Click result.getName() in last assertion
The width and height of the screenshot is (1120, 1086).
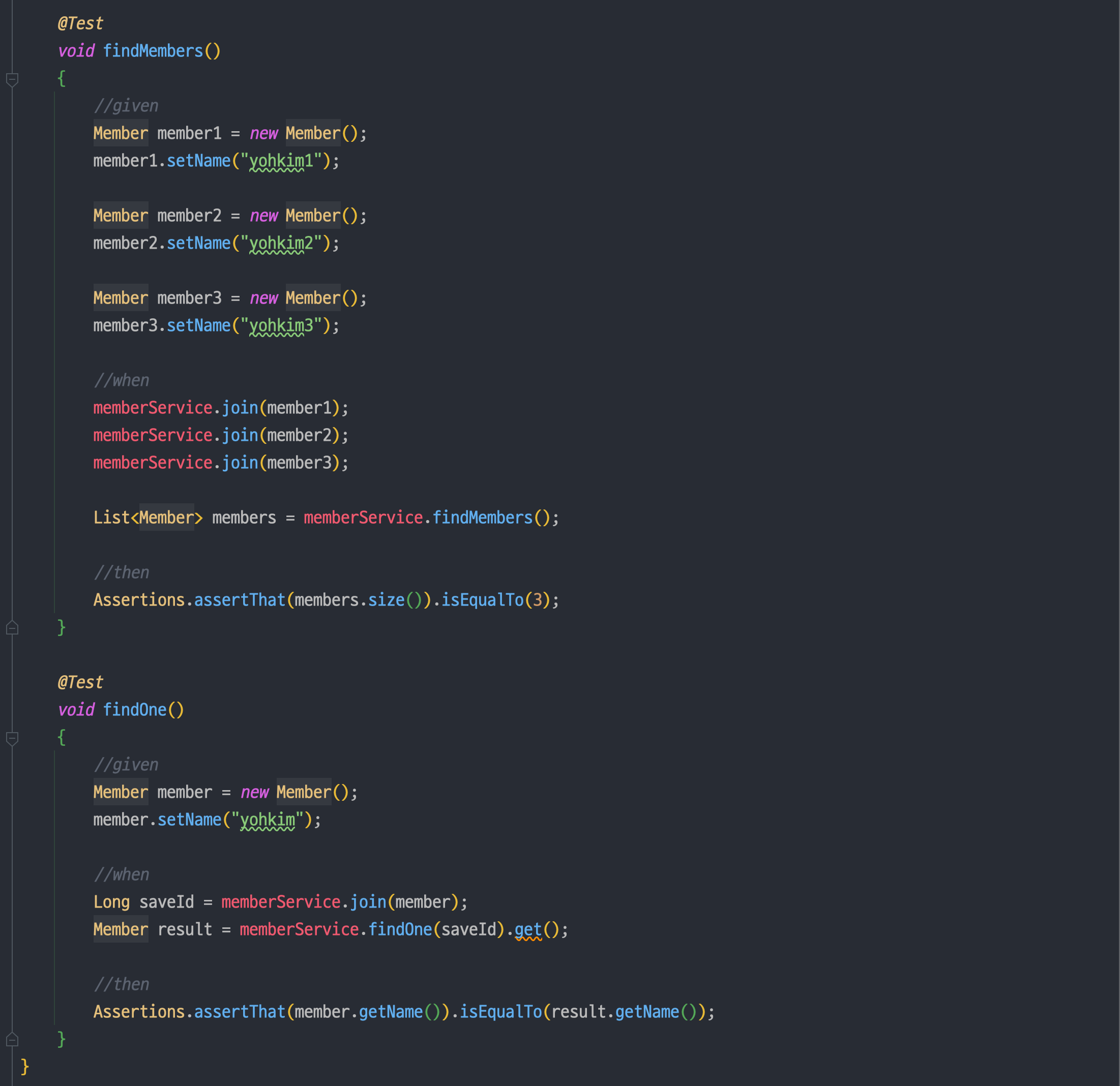click(x=624, y=1012)
